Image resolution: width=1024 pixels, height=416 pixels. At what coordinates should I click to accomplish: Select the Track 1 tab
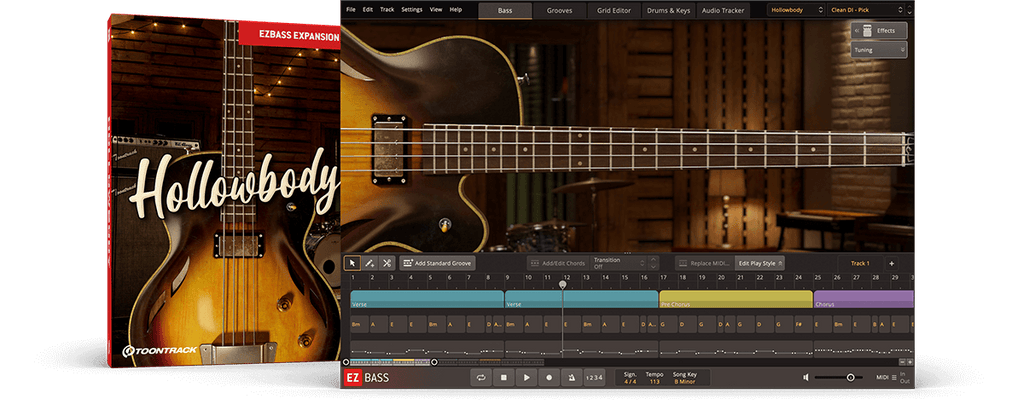tap(860, 263)
